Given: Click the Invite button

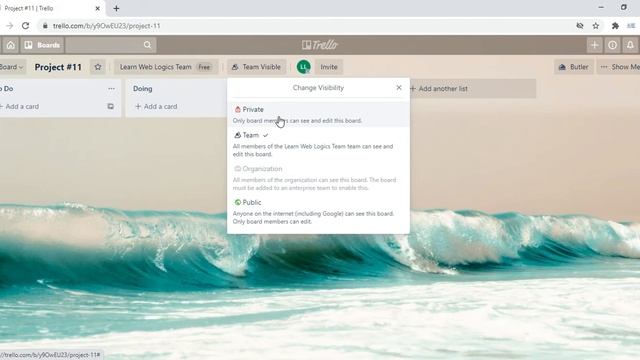Looking at the screenshot, I should point(329,67).
